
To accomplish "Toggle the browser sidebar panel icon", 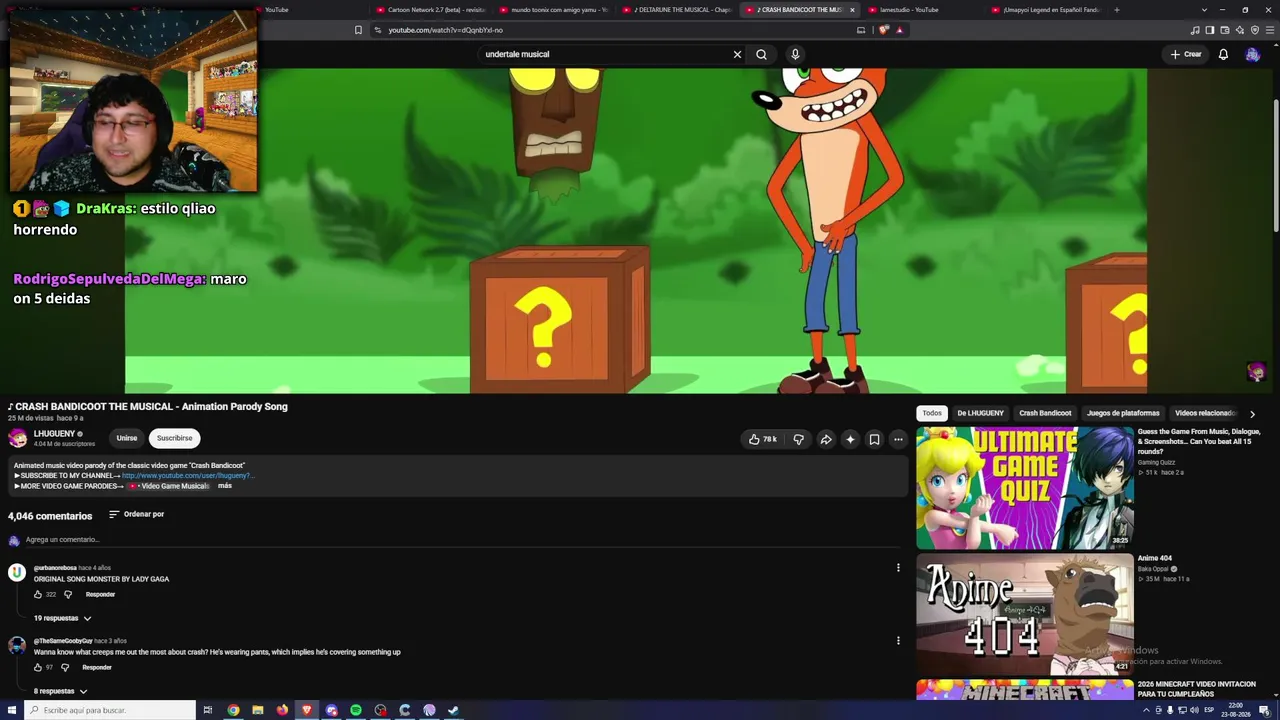I will click(1210, 30).
